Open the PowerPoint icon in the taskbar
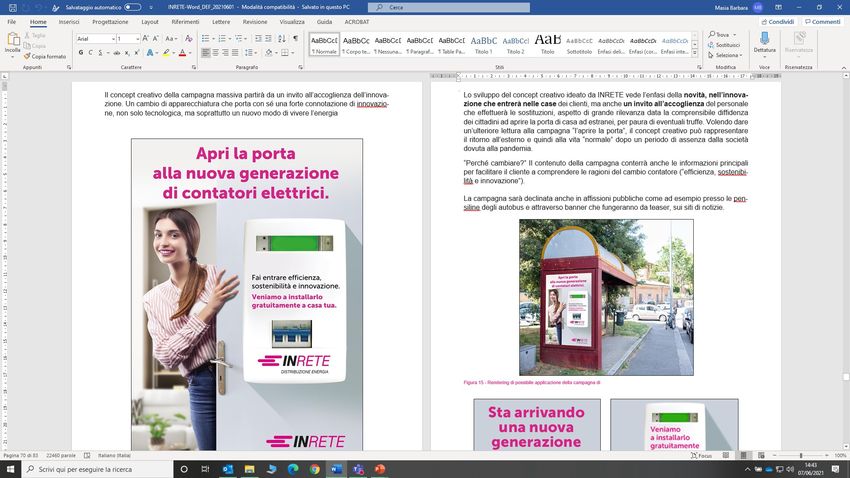This screenshot has width=850, height=478. (380, 468)
